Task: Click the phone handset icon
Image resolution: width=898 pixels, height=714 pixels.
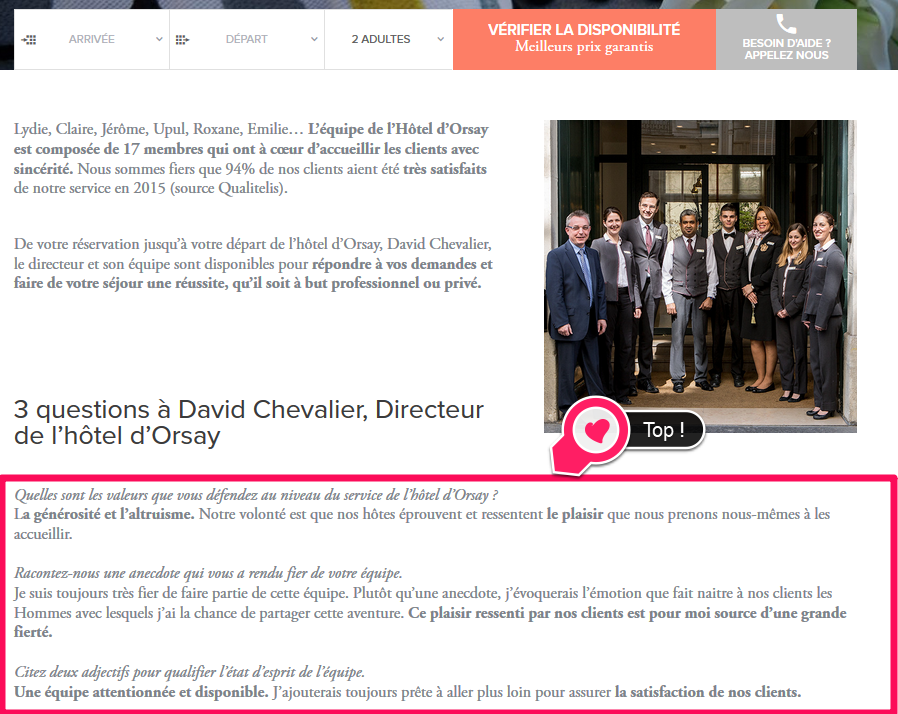Action: (x=786, y=24)
